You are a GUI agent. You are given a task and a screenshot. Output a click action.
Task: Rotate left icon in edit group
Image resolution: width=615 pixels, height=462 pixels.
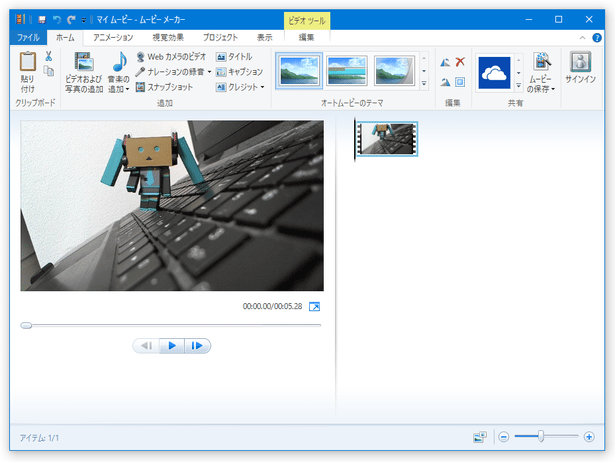445,62
